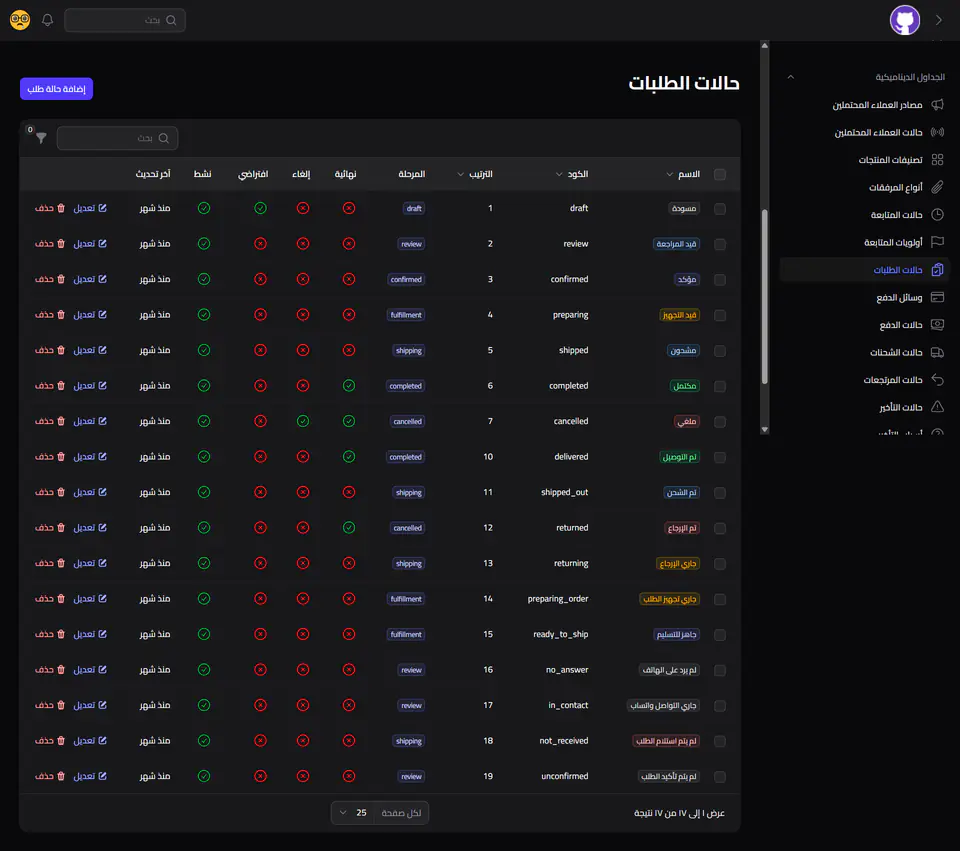The image size is (960, 851).
Task: Click the paperclip icon for أنواع المرفقات
Action: [x=937, y=187]
